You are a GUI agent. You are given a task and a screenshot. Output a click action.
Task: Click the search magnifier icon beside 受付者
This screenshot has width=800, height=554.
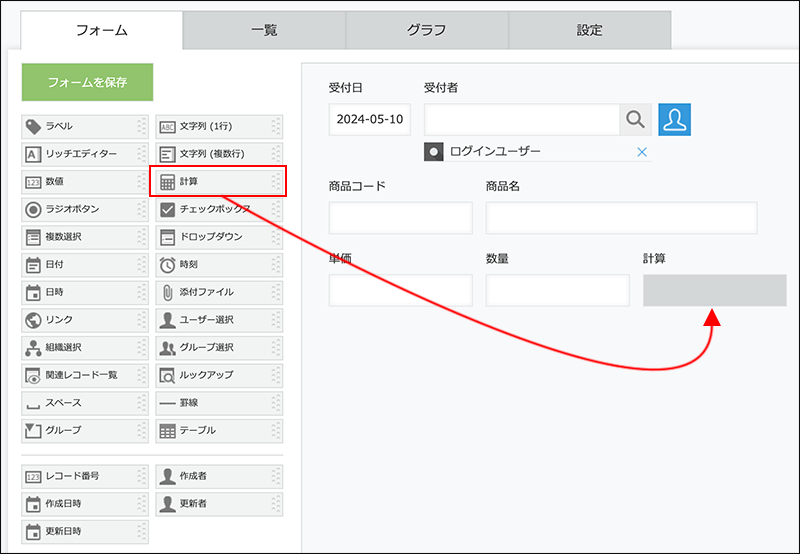click(635, 119)
